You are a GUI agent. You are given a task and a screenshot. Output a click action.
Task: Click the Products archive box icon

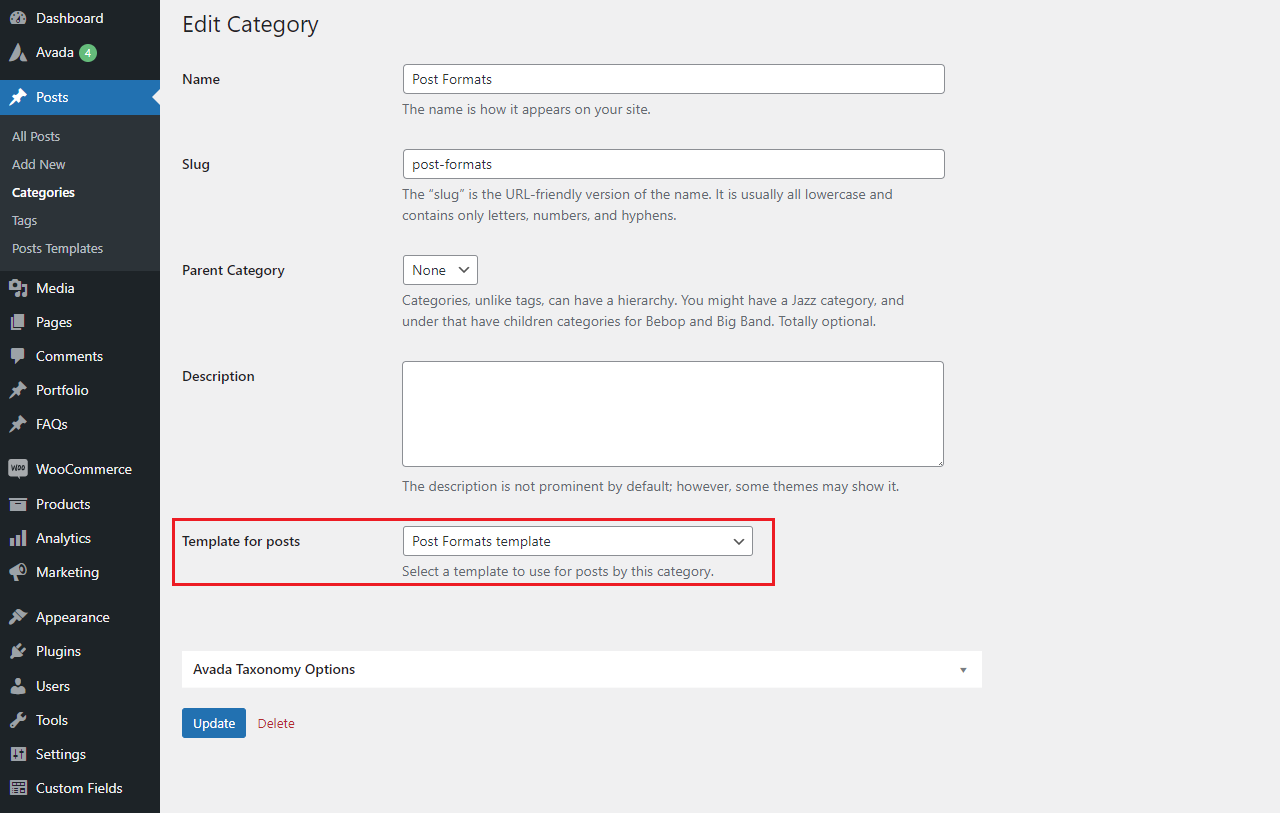[x=18, y=504]
